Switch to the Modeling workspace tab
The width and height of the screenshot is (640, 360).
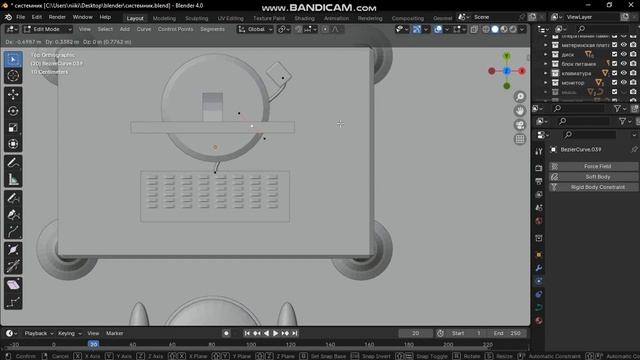tap(164, 18)
